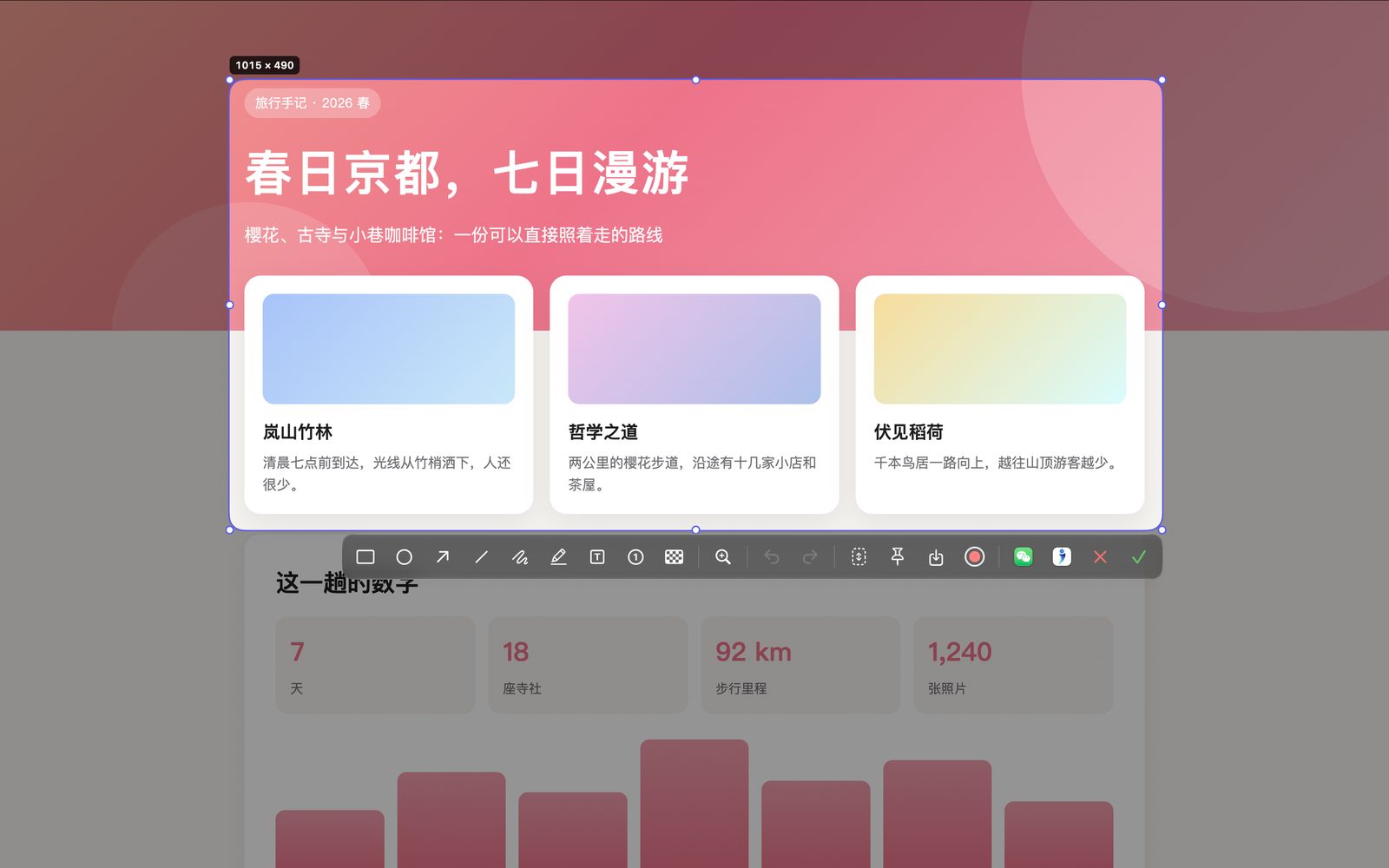Click the 春日京都,七日漫游 headline
Viewport: 1389px width, 868px height.
pyautogui.click(x=467, y=173)
